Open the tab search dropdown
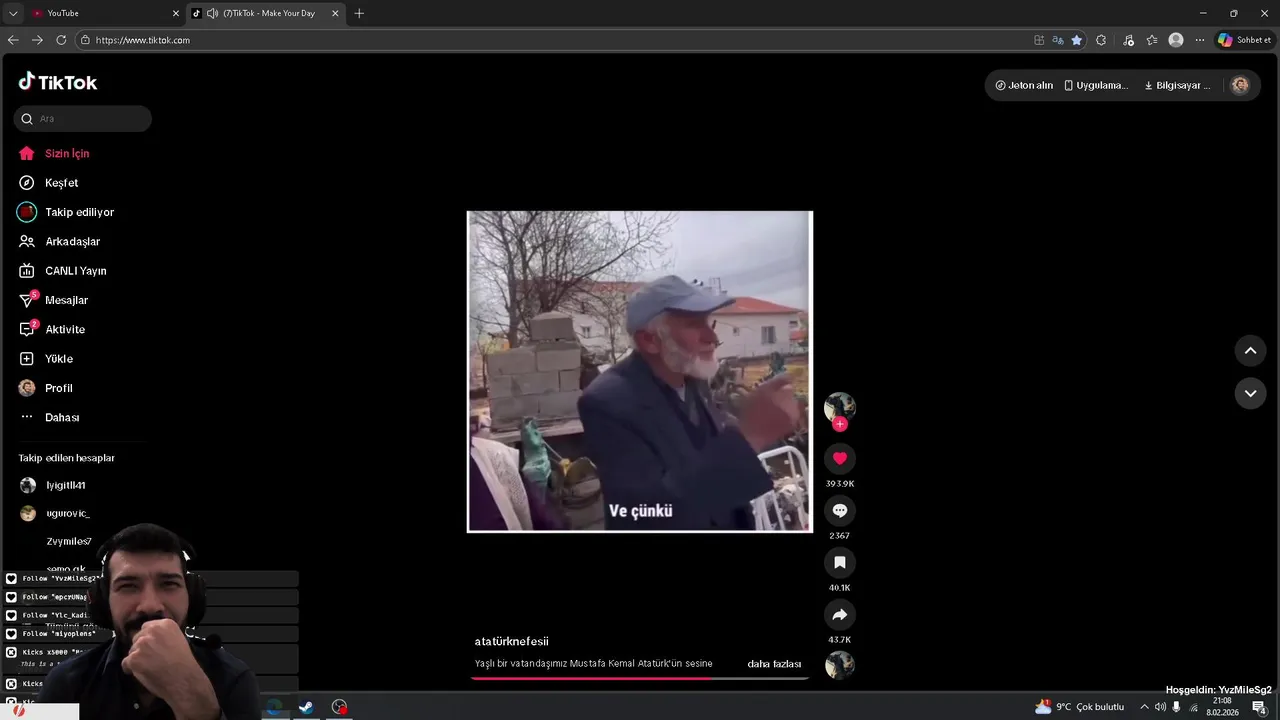This screenshot has width=1280, height=720. coord(13,13)
